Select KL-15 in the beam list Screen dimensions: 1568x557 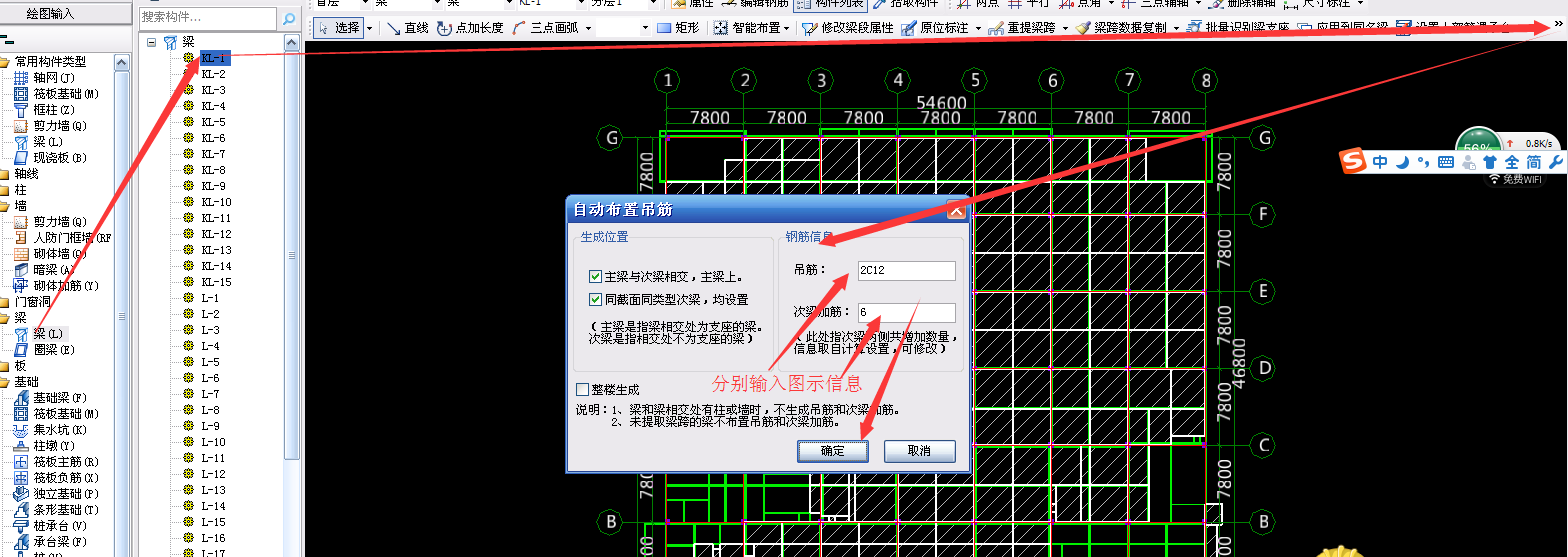[x=216, y=282]
